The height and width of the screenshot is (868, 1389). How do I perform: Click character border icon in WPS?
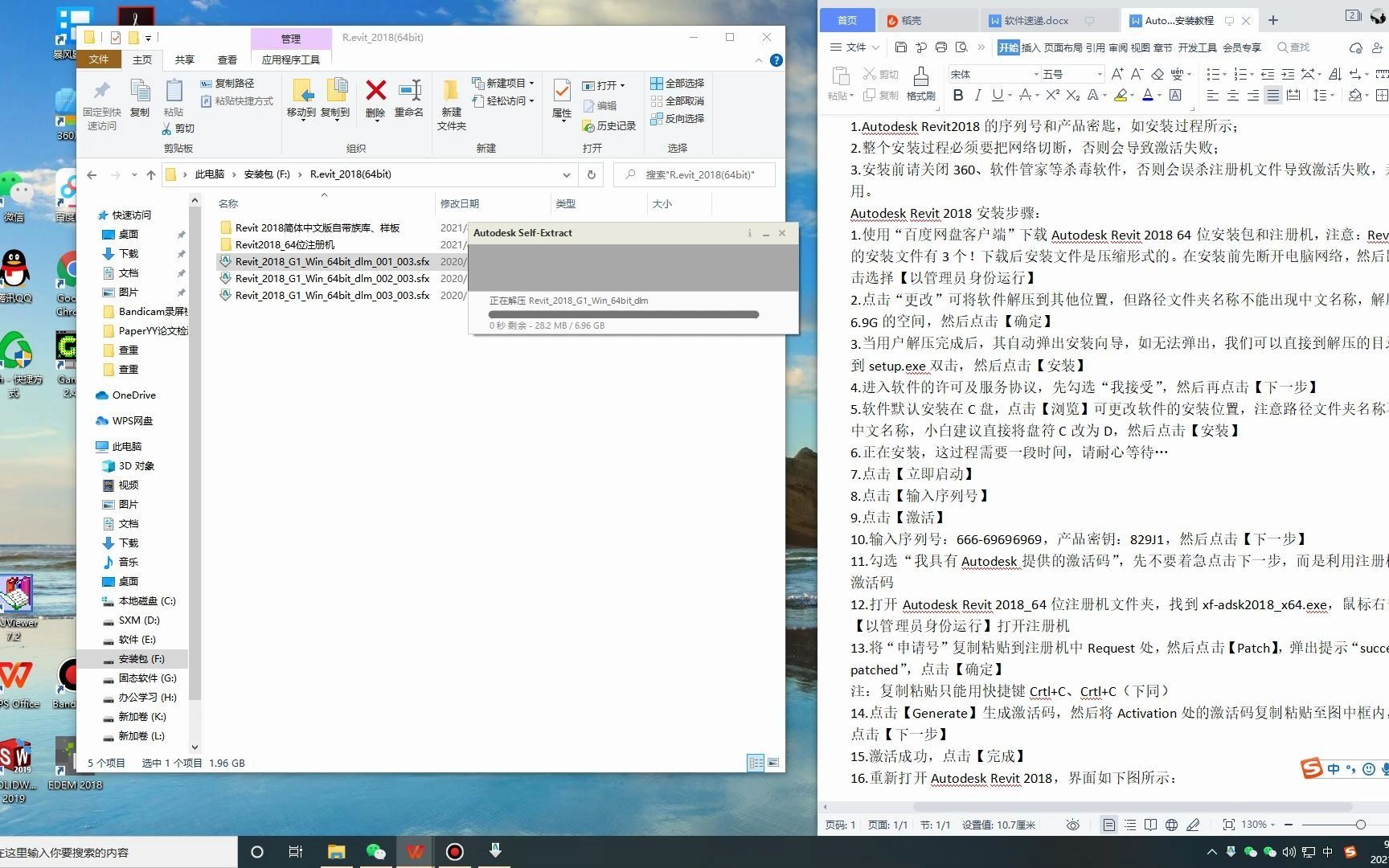(1175, 96)
